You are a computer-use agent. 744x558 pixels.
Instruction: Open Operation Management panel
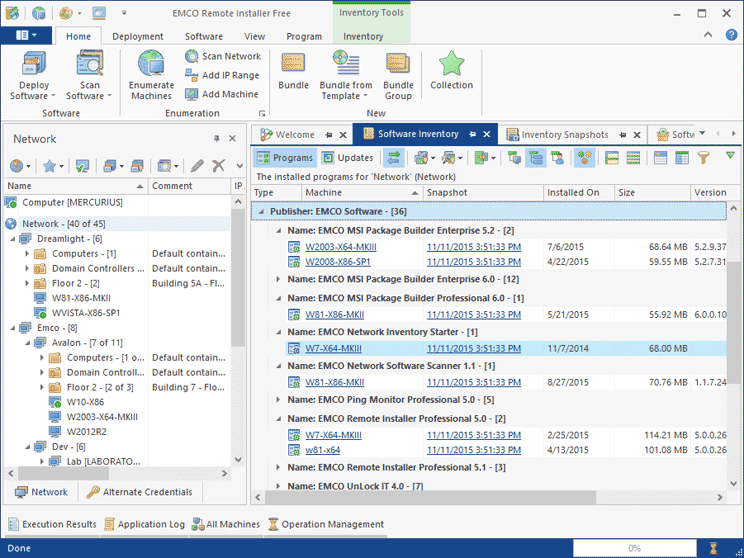tap(326, 524)
